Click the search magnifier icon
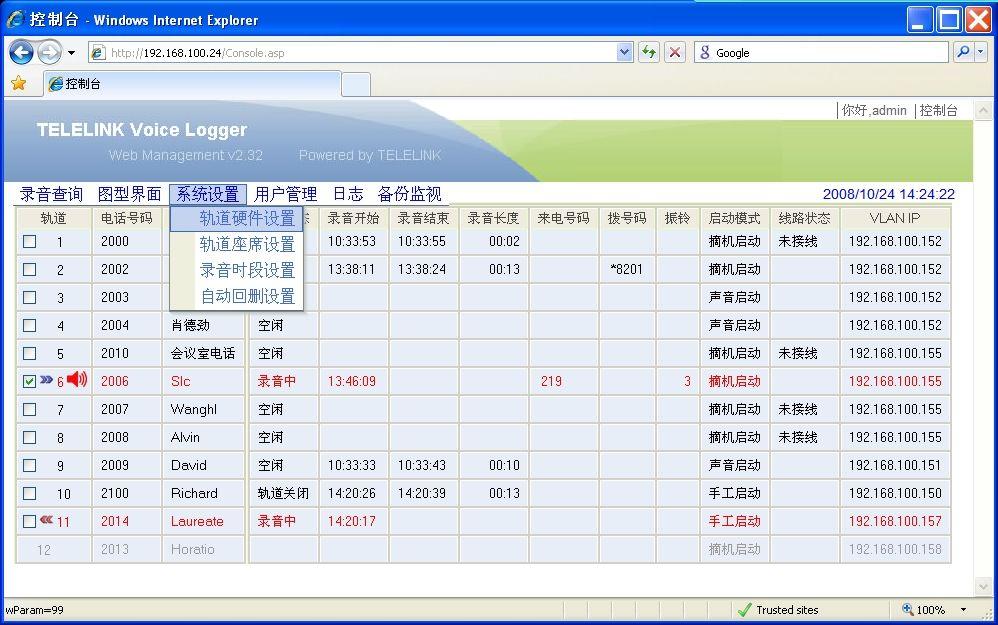This screenshot has width=998, height=625. pos(964,52)
